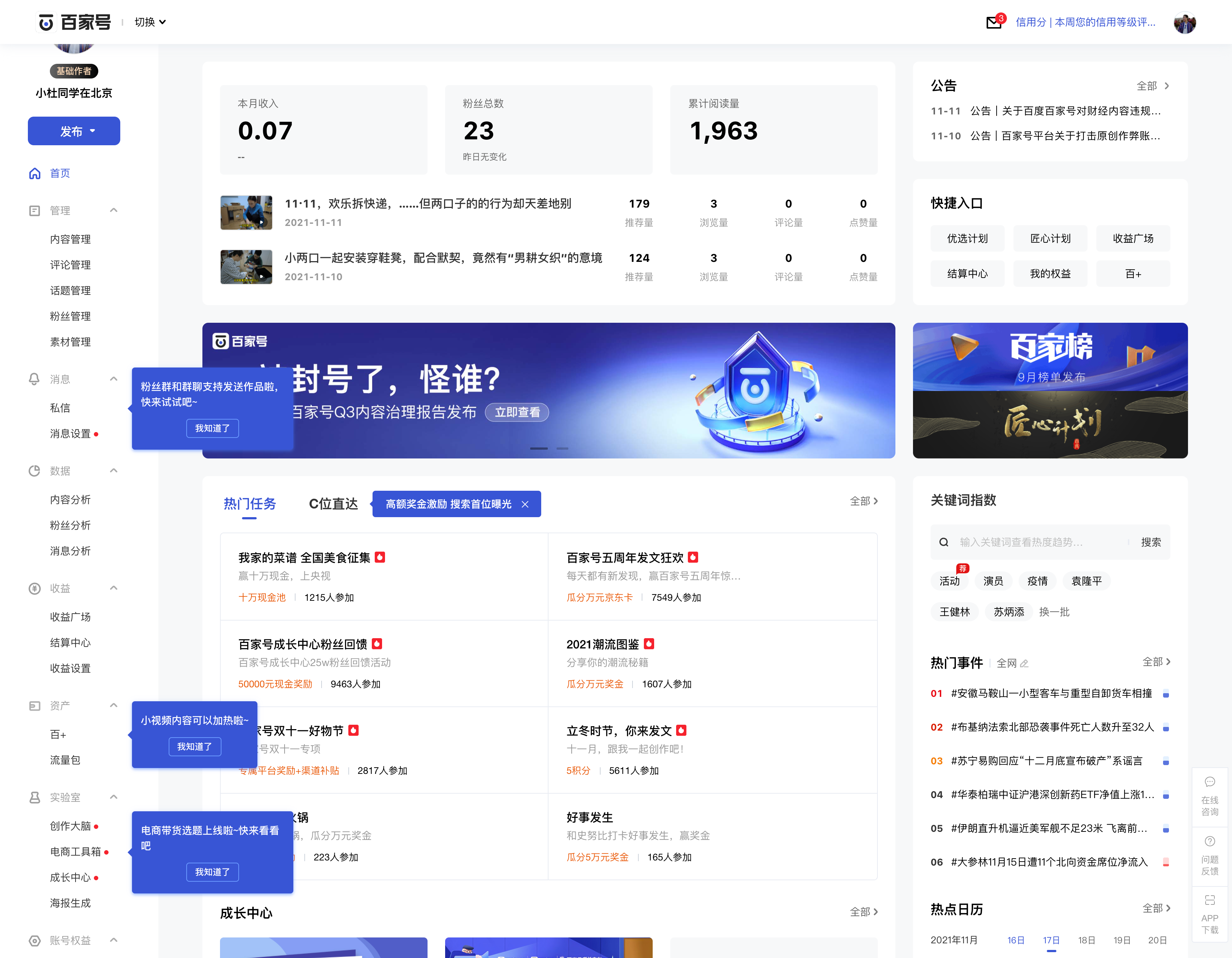
Task: Switch to the 热门任务 tab
Action: [249, 504]
